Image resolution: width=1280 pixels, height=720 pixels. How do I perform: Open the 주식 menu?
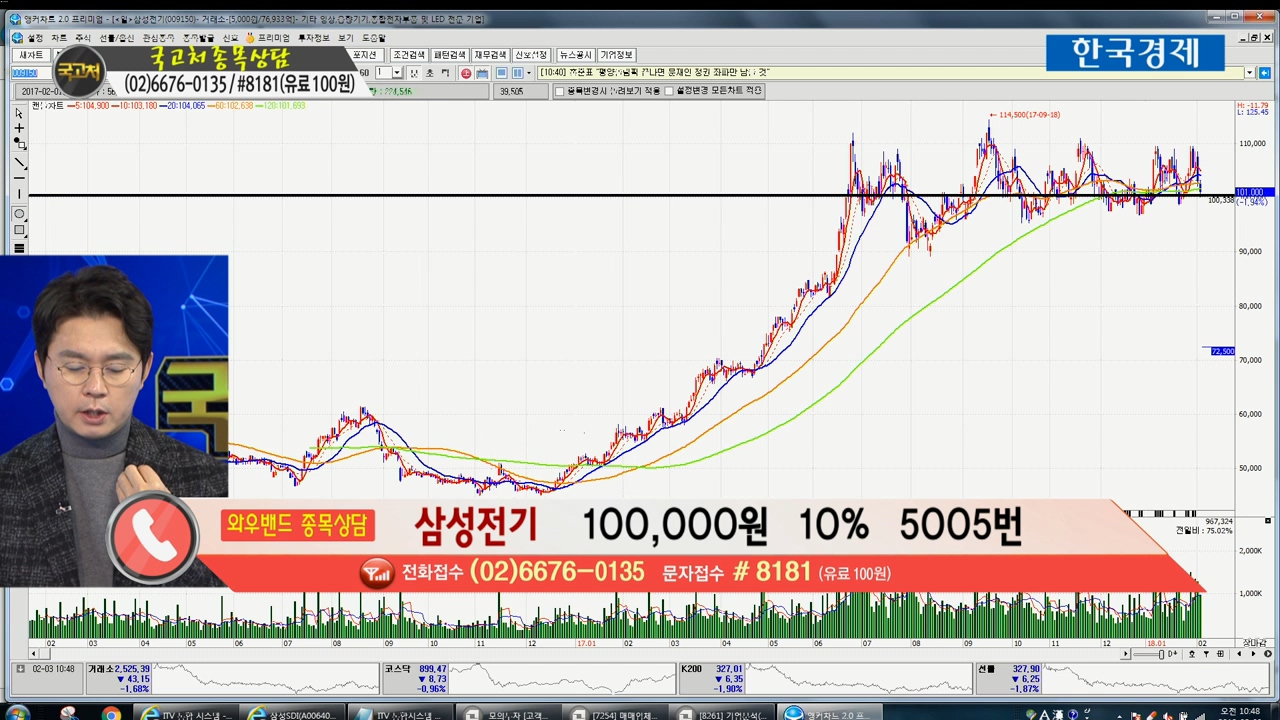(83, 38)
